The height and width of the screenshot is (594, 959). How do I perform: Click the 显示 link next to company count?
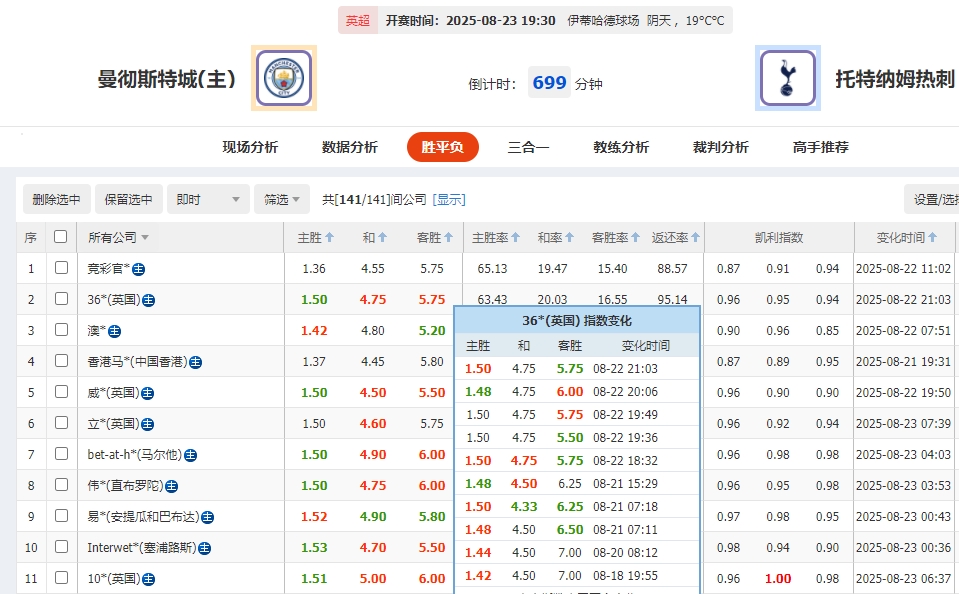tap(448, 198)
